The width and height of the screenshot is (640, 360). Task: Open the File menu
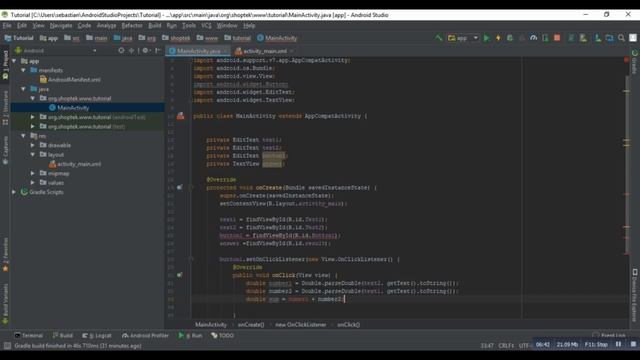click(x=7, y=25)
